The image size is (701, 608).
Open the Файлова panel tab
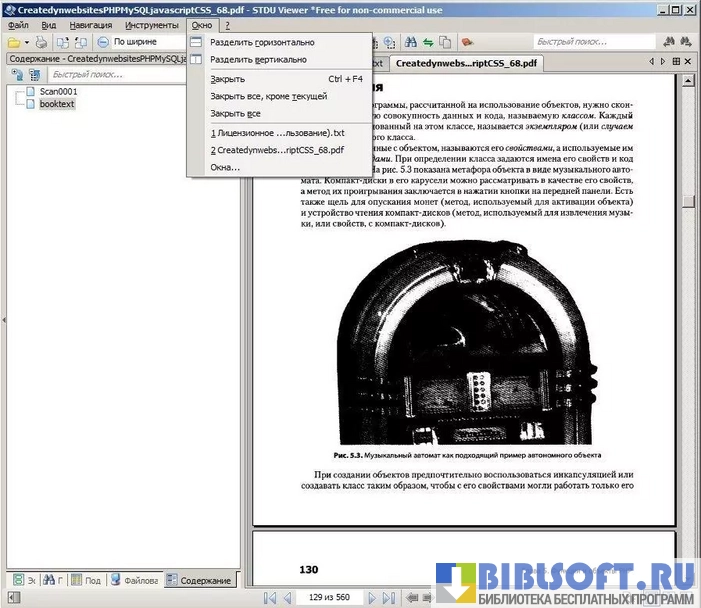coord(133,580)
